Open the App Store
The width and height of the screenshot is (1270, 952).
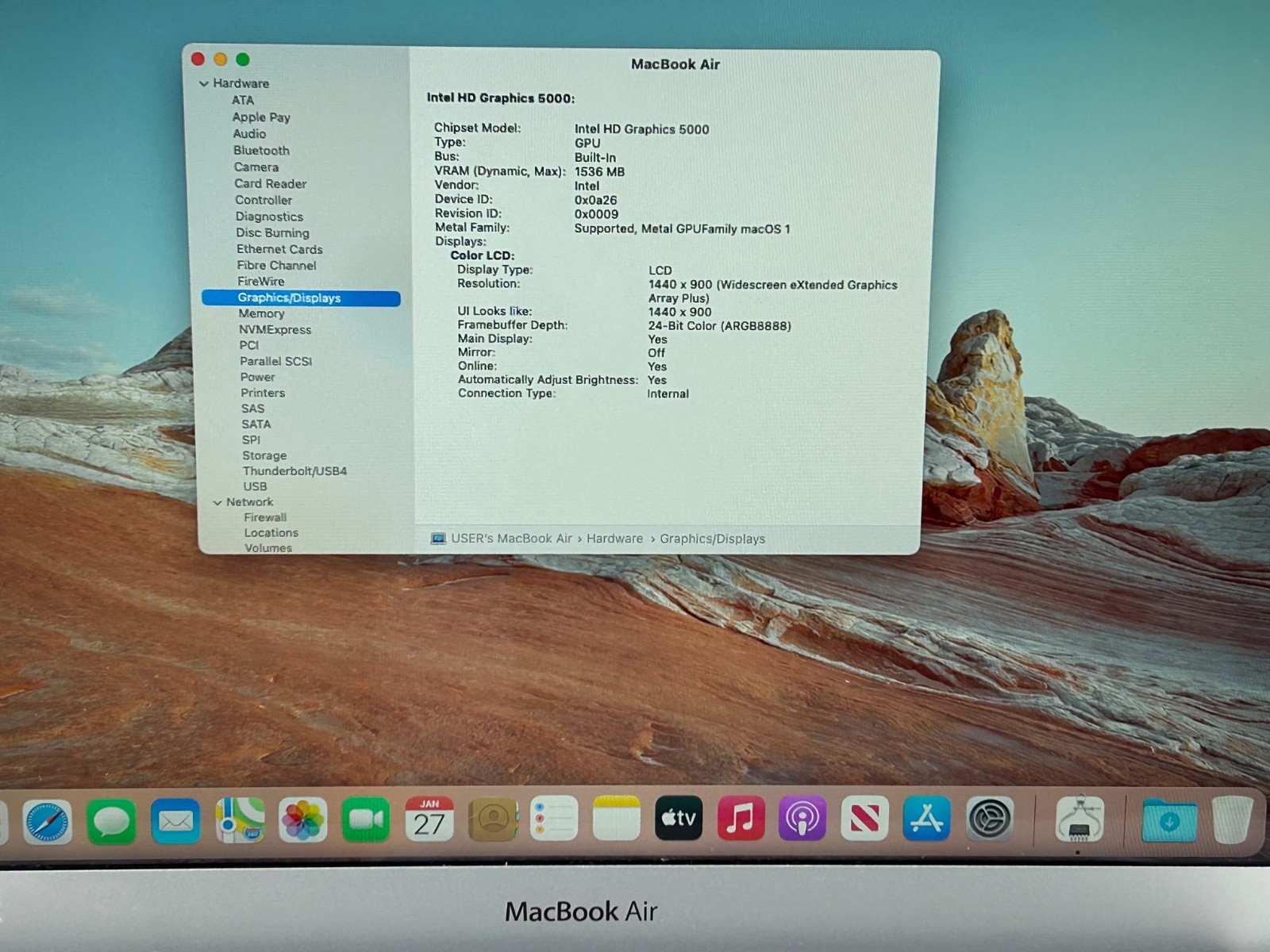(x=926, y=817)
